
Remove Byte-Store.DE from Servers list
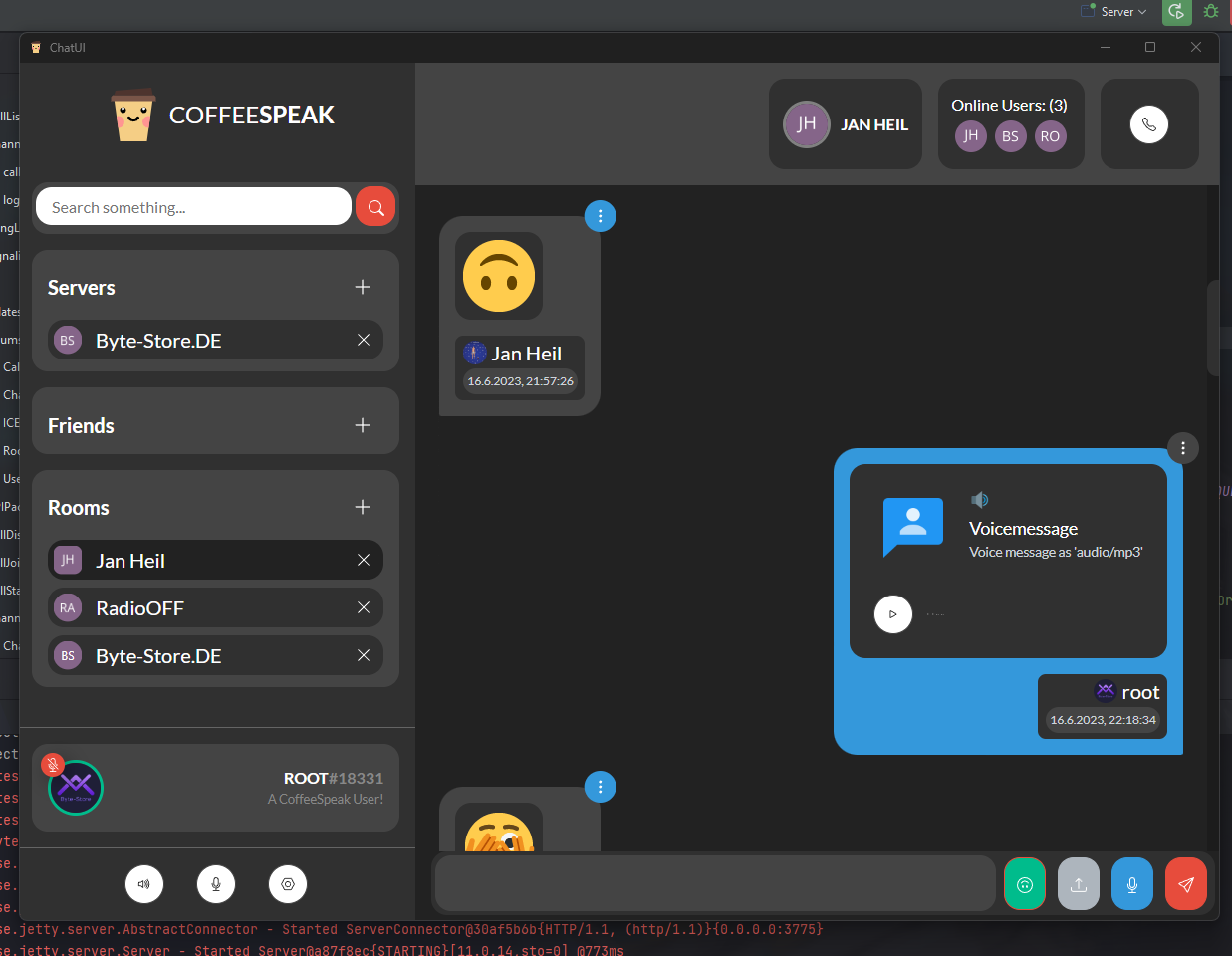pyautogui.click(x=363, y=340)
